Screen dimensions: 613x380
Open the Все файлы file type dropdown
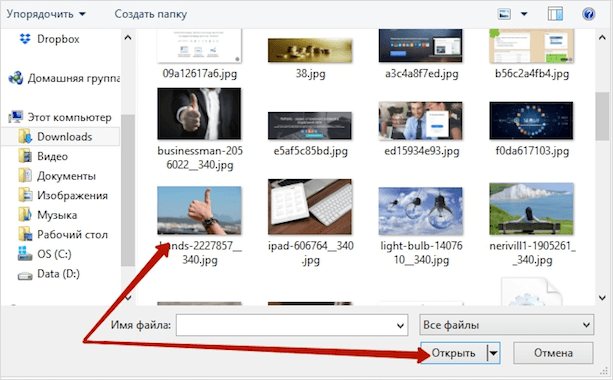pyautogui.click(x=507, y=325)
